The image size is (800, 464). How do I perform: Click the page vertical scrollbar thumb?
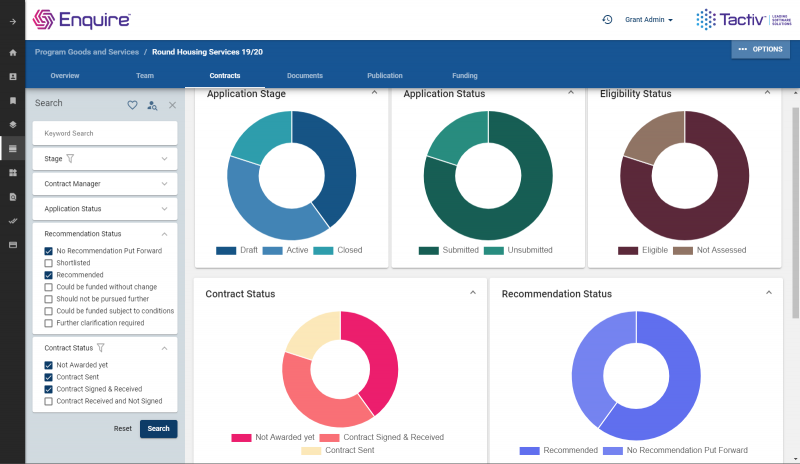coord(795,212)
